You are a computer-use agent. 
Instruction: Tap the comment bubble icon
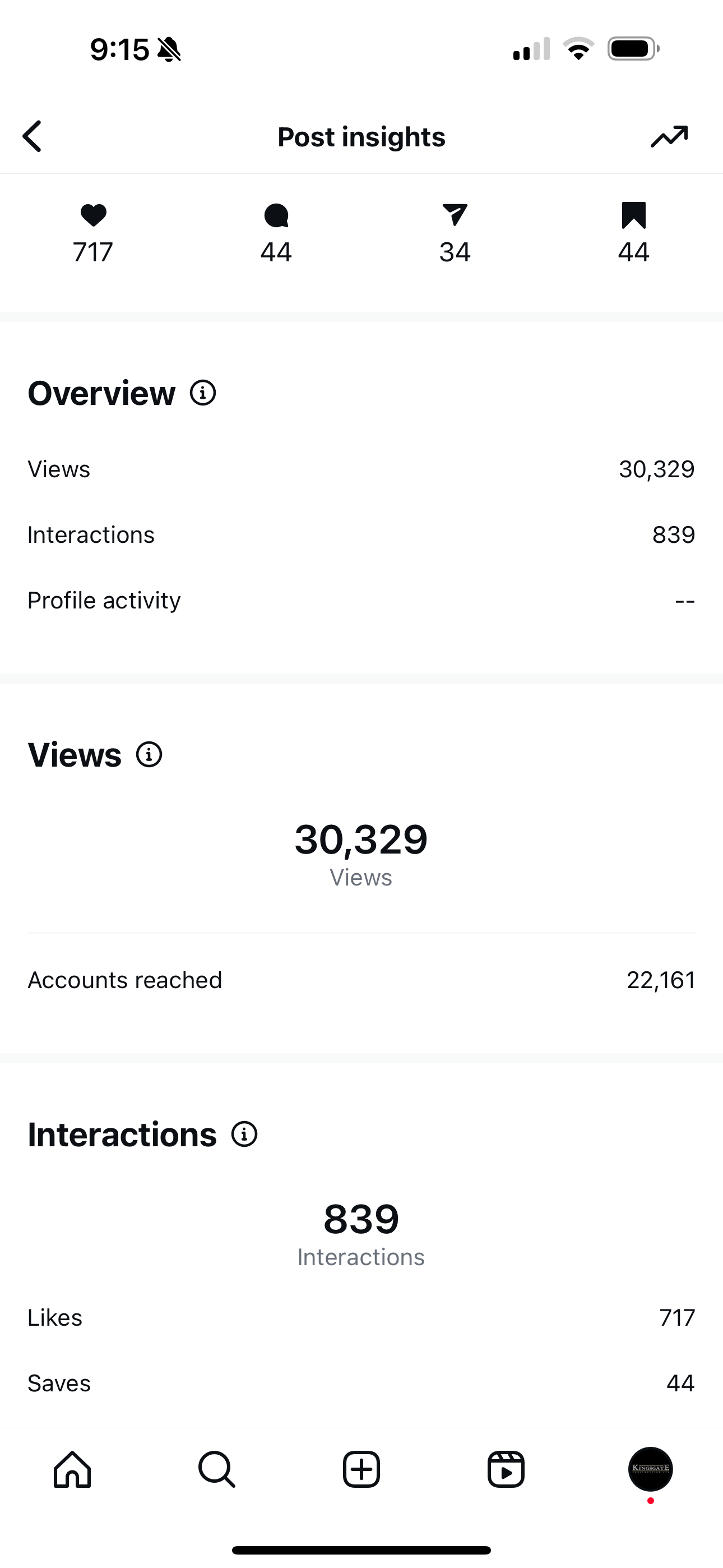276,215
